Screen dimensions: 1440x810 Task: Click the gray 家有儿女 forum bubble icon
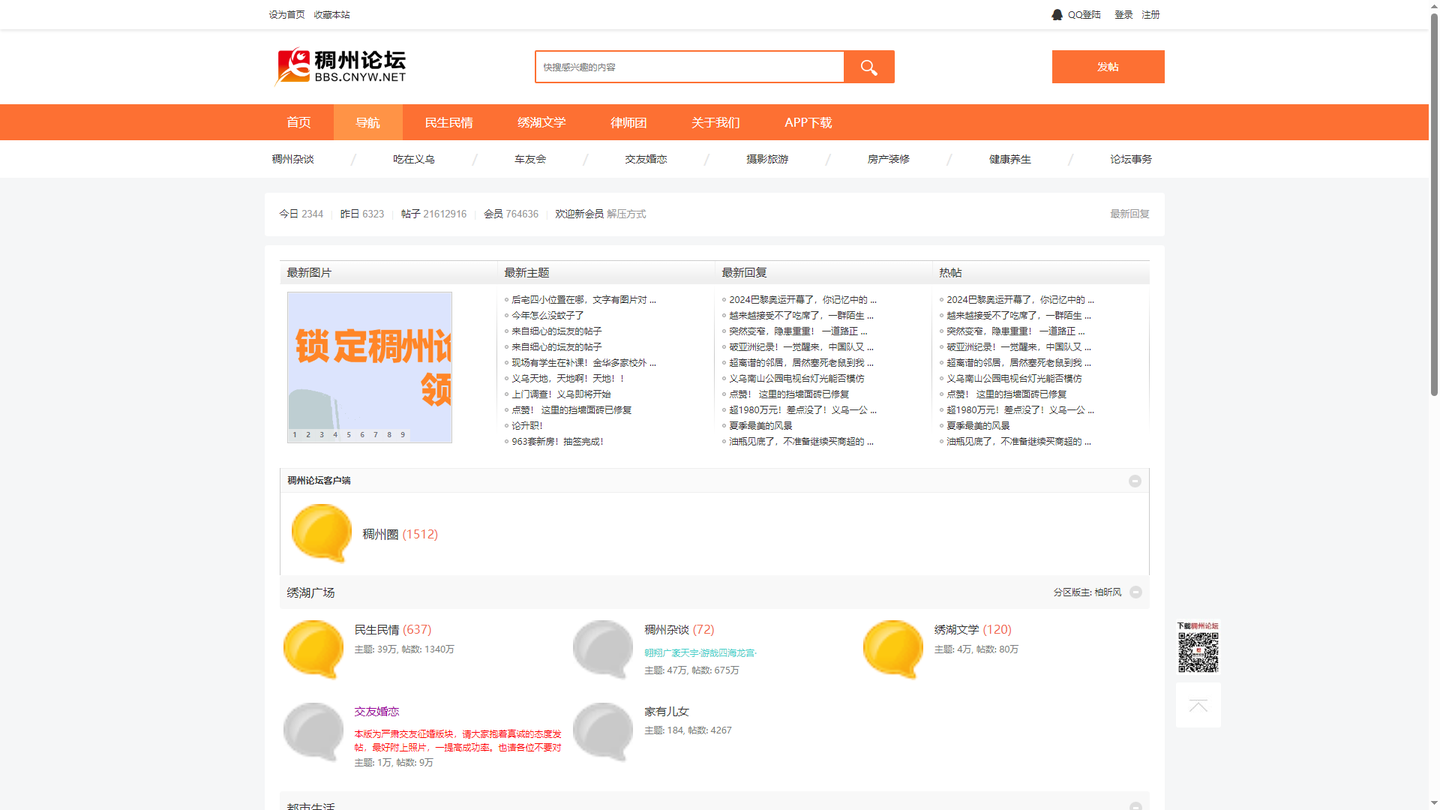603,731
